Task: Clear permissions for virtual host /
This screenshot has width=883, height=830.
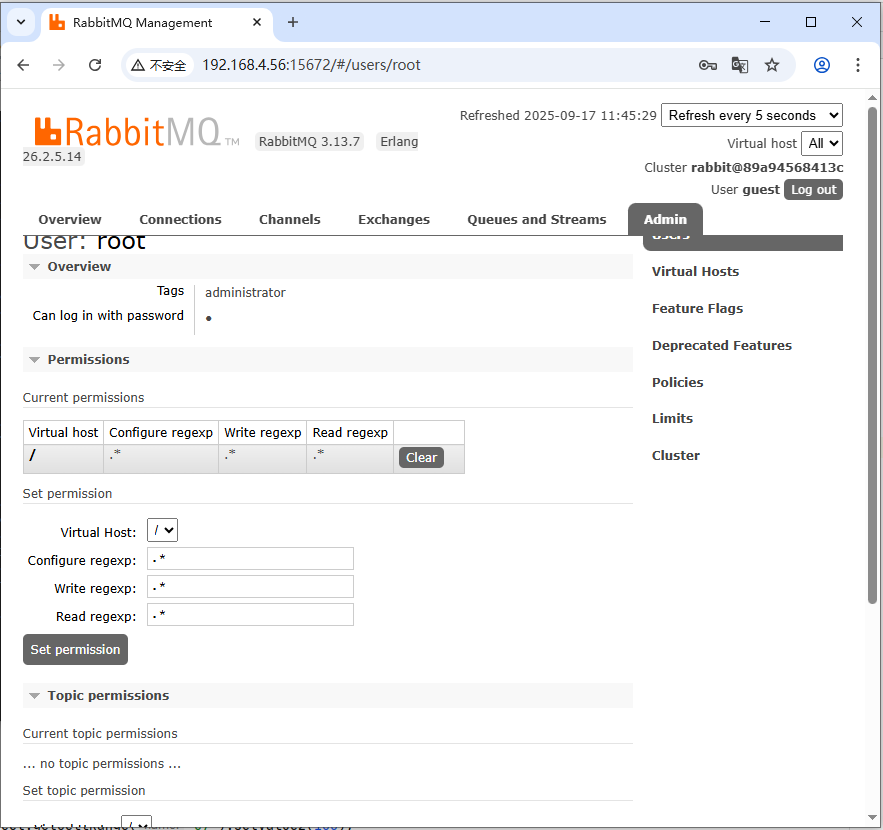Action: point(421,458)
